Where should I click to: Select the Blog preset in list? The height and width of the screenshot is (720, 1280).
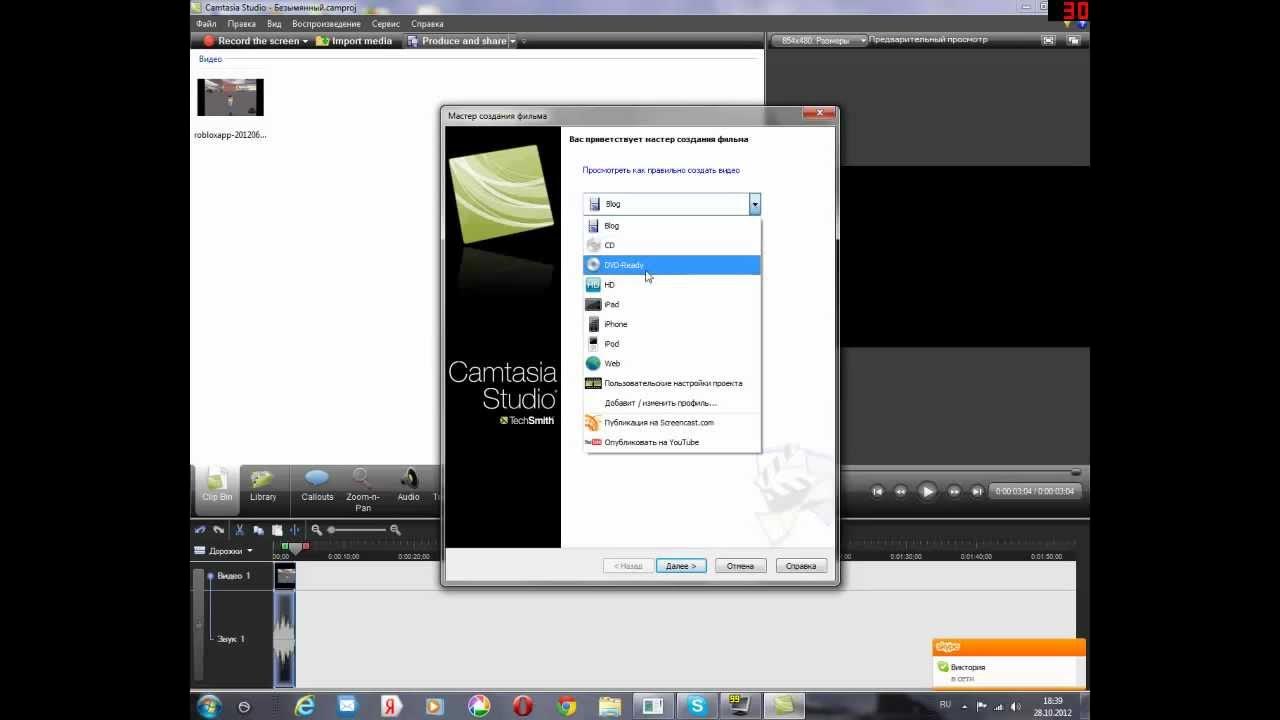click(672, 226)
